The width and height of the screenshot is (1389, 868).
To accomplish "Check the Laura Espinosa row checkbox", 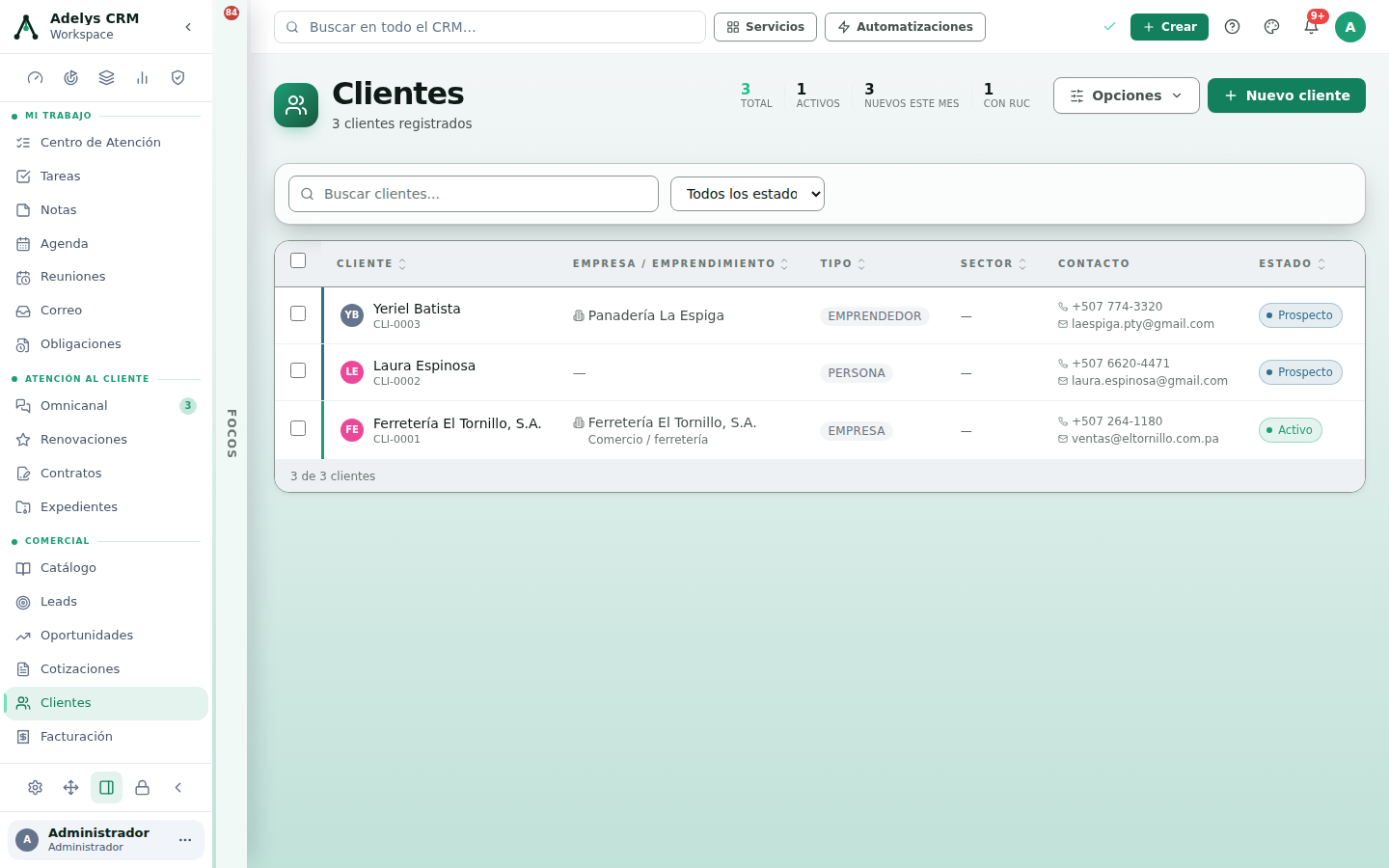I will click(x=298, y=370).
